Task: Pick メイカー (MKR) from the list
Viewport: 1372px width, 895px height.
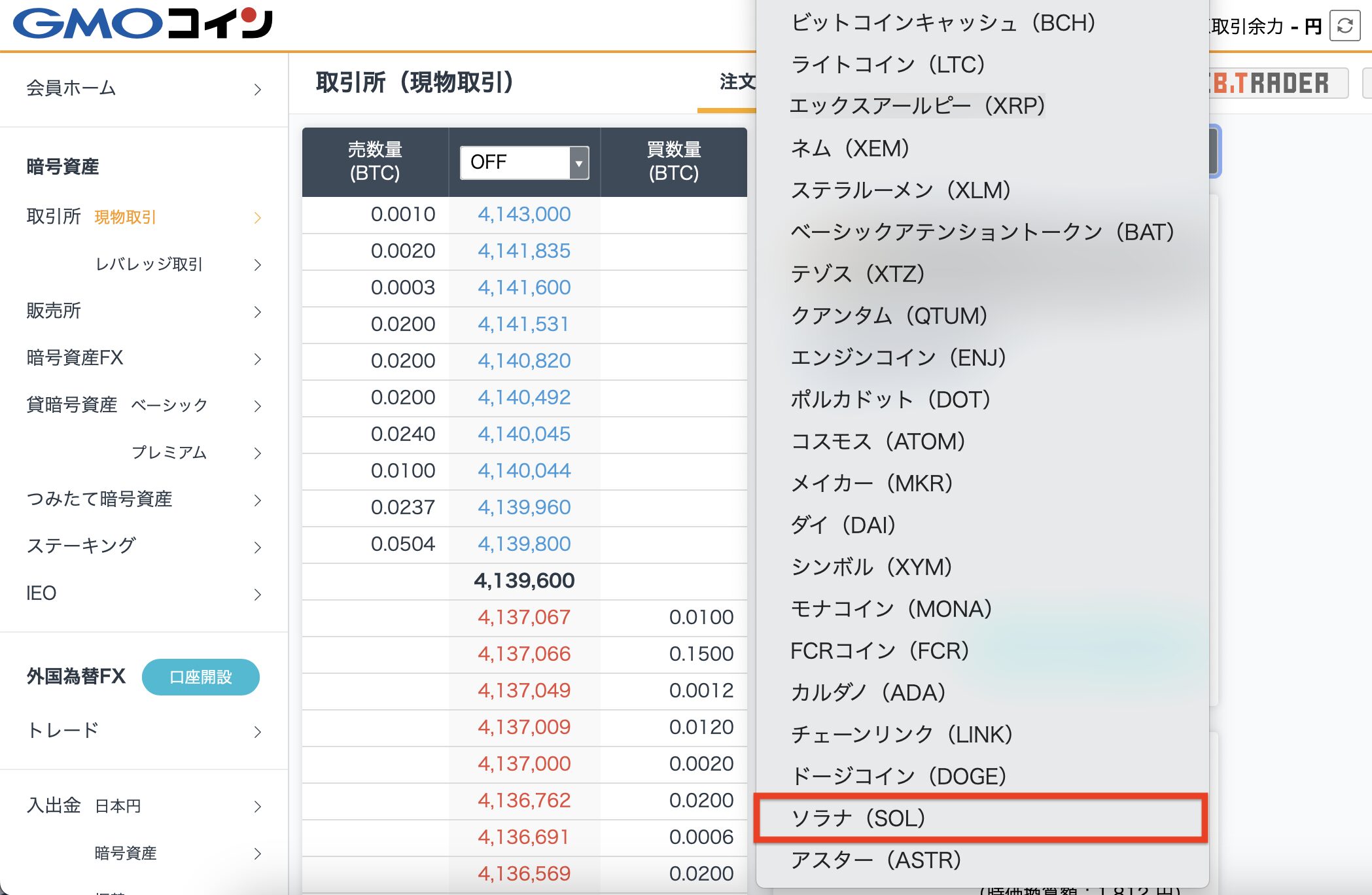Action: [982, 483]
